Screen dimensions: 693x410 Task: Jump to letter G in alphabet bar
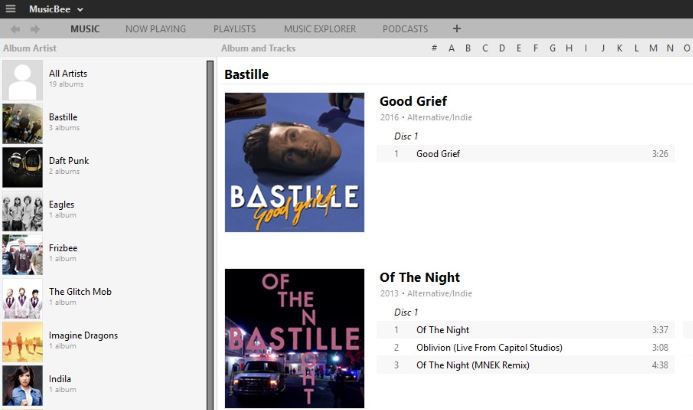pos(552,48)
